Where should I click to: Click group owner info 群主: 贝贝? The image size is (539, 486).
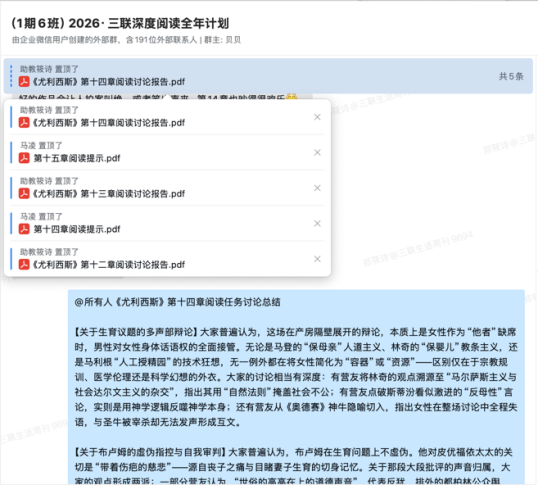coord(222,40)
